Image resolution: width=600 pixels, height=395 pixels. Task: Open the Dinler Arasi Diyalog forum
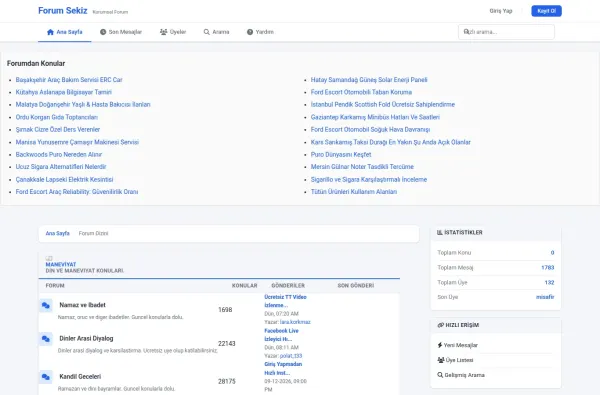pos(86,338)
